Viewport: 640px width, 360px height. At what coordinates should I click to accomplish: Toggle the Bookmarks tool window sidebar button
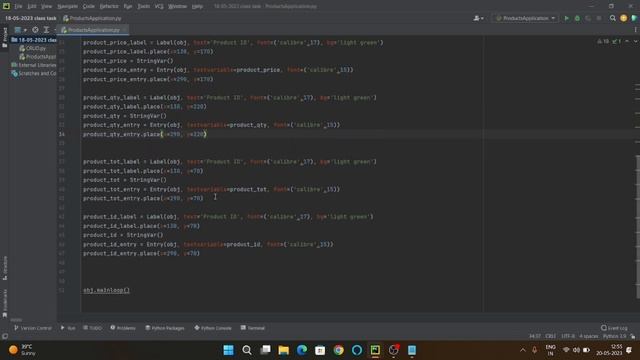(x=5, y=303)
